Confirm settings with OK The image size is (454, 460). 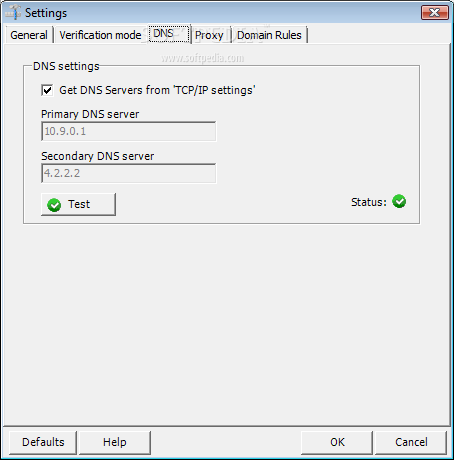point(337,442)
